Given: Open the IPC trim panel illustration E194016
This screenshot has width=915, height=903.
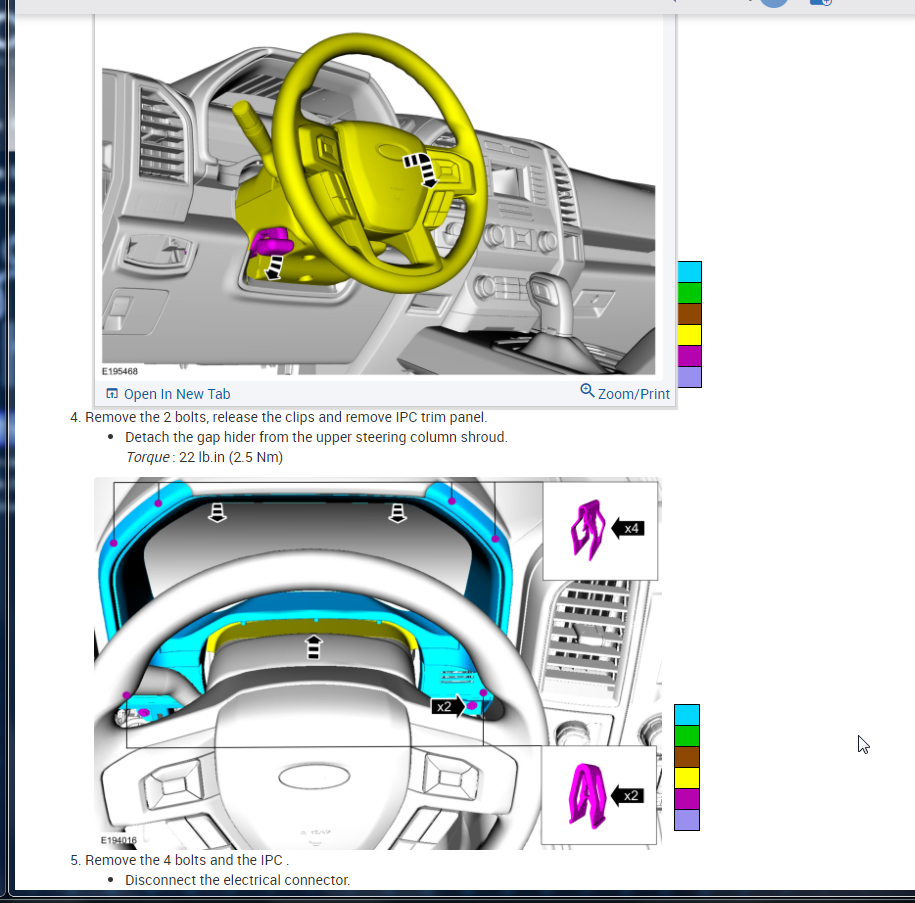Looking at the screenshot, I should tap(378, 663).
